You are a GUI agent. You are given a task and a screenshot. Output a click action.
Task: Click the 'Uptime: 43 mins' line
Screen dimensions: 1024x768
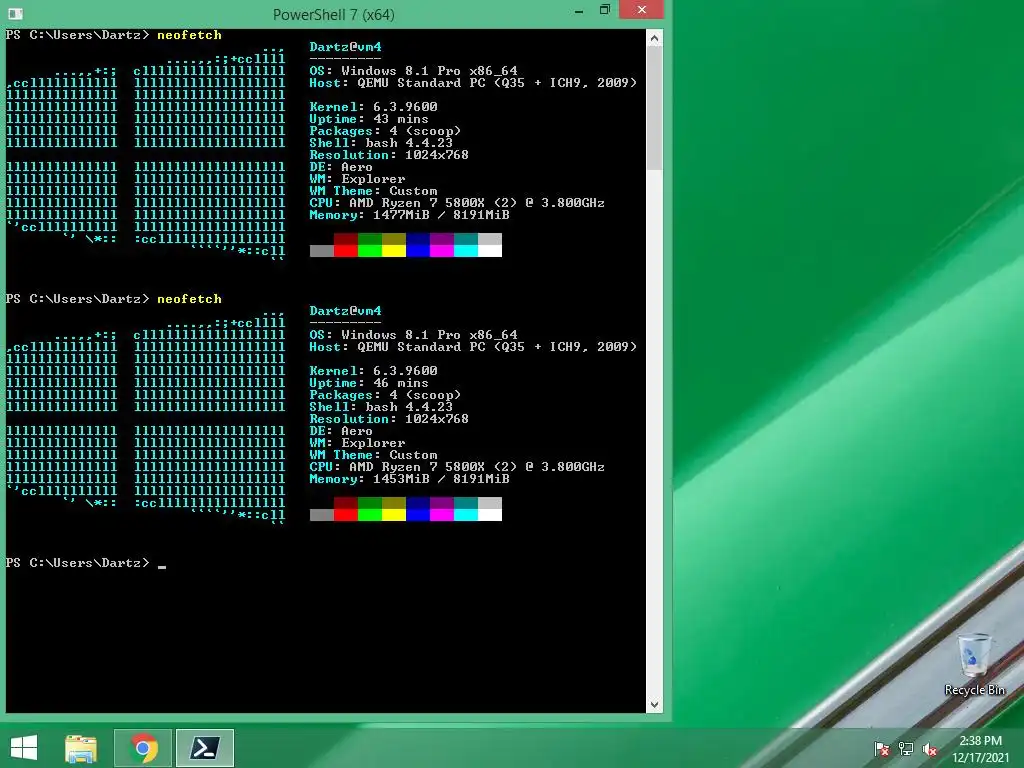pyautogui.click(x=369, y=120)
